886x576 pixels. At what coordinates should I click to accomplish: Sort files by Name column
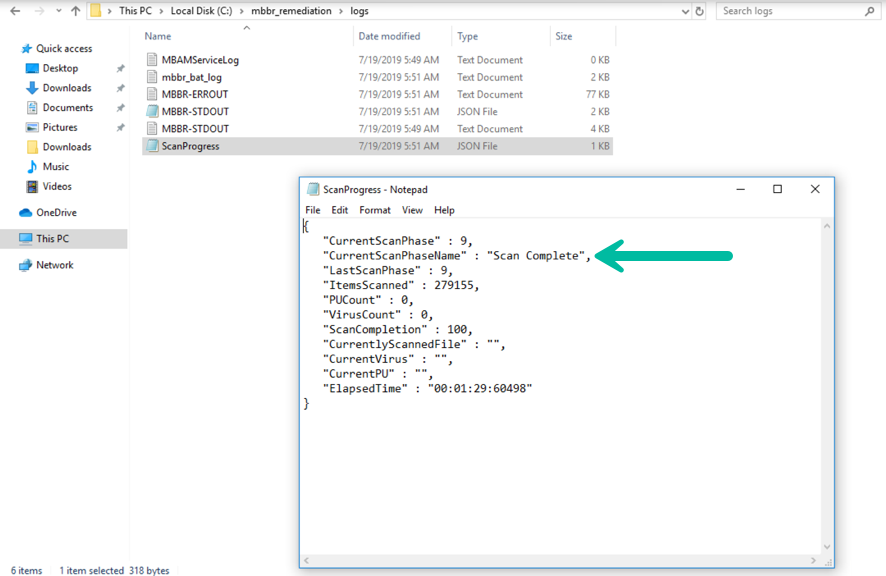(x=158, y=36)
